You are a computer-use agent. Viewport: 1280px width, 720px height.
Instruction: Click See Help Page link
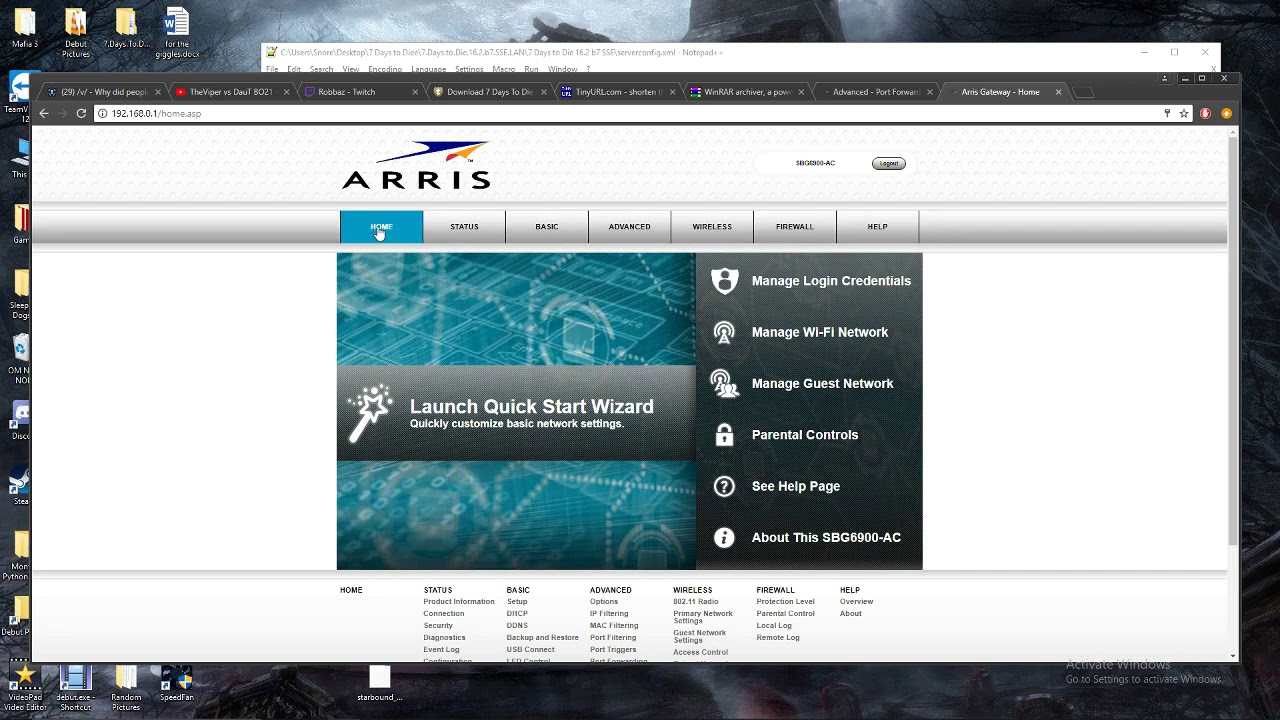coord(796,486)
